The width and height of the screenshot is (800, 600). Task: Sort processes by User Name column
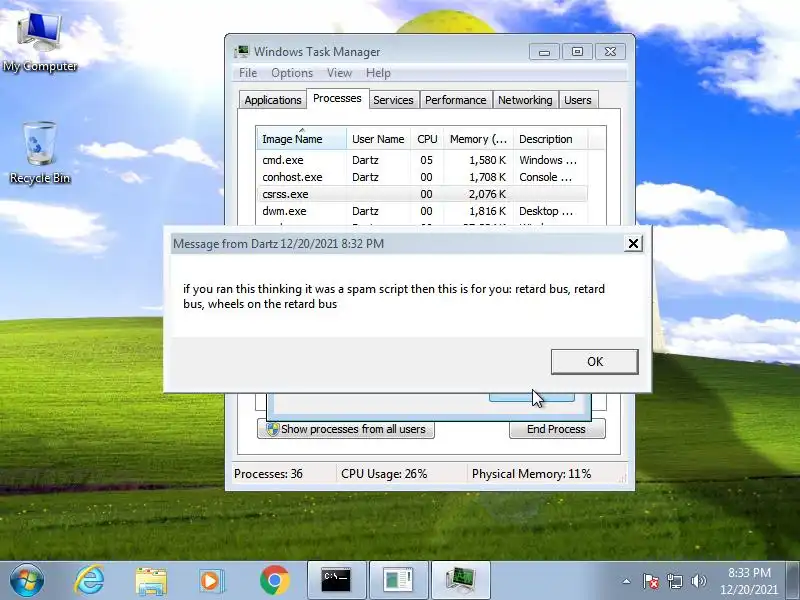[378, 139]
